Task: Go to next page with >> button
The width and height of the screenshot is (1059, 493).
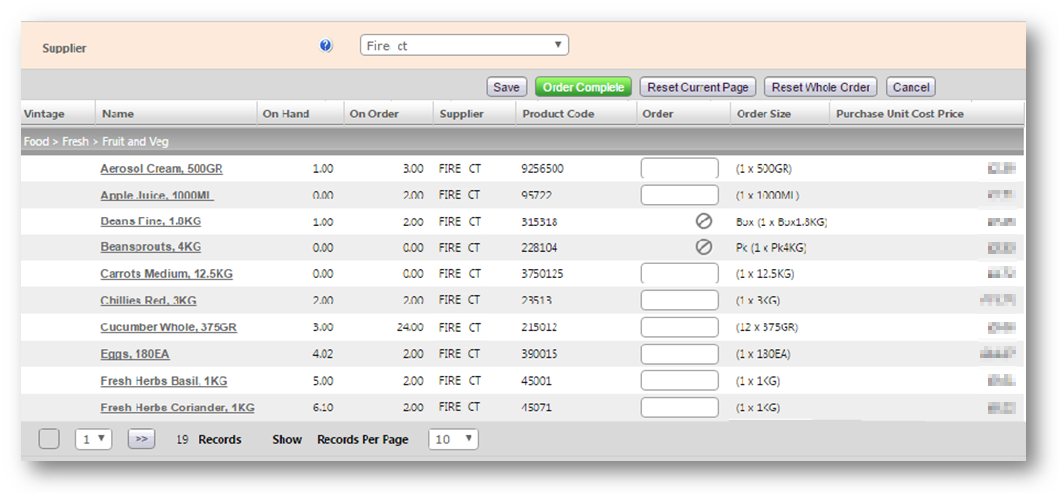Action: click(x=141, y=439)
